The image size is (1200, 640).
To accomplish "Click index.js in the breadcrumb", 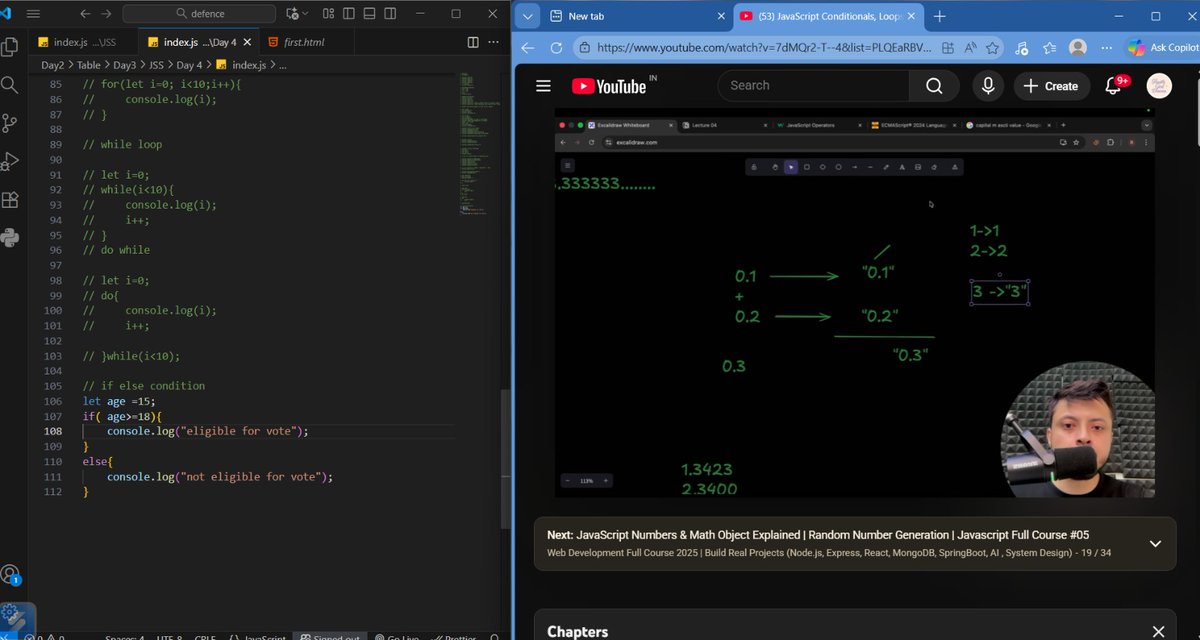I will coord(249,65).
